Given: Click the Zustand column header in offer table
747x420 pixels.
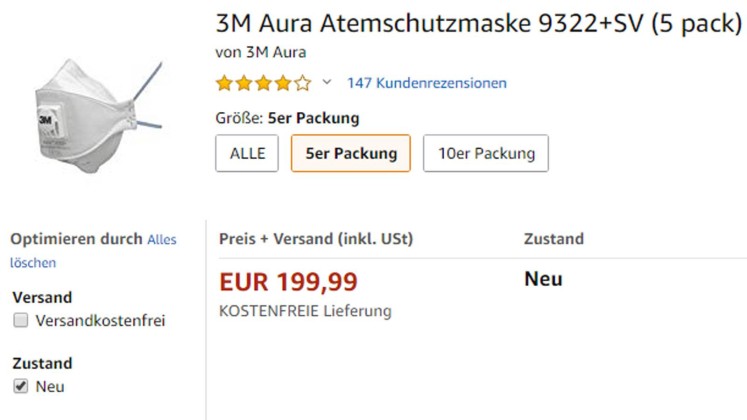Looking at the screenshot, I should pos(553,239).
